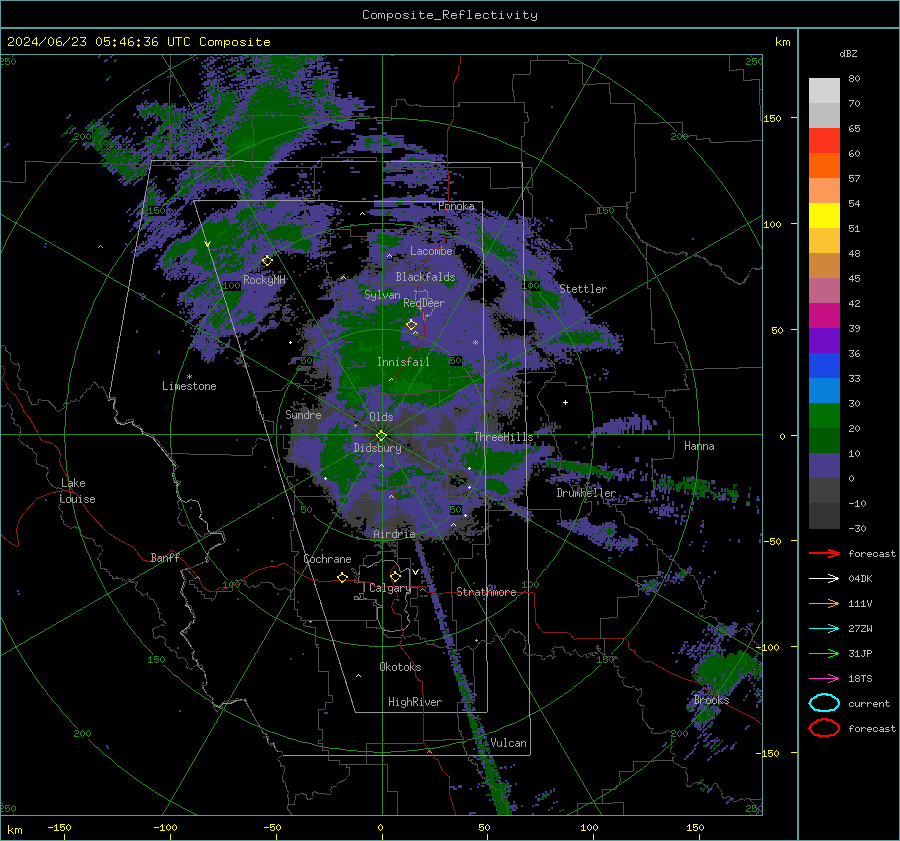Click the Sylvan city label
This screenshot has height=841, width=900.
click(382, 295)
